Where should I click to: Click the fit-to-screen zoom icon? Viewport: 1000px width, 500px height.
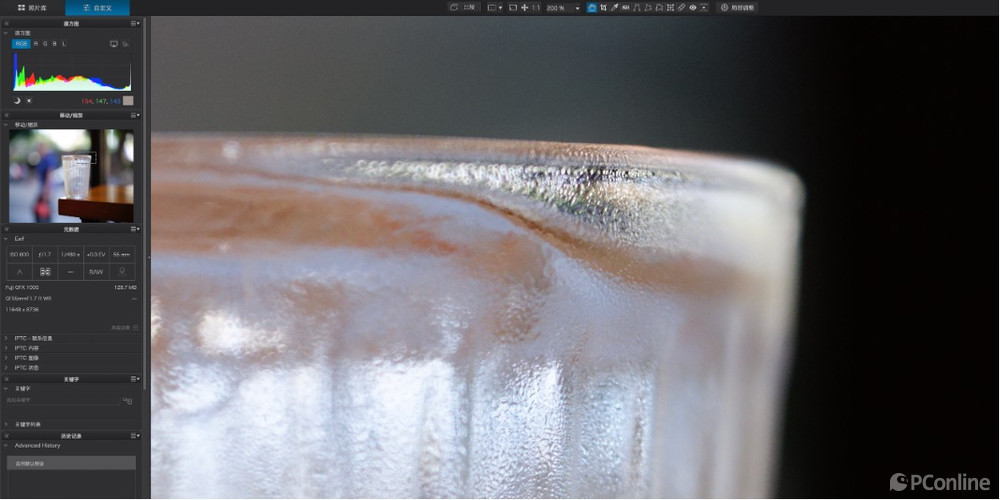(x=513, y=8)
